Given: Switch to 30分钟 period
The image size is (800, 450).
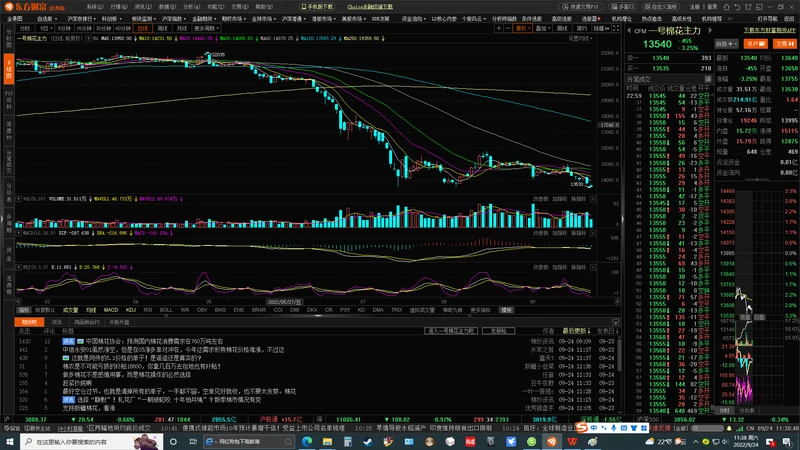Looking at the screenshot, I should tap(104, 29).
